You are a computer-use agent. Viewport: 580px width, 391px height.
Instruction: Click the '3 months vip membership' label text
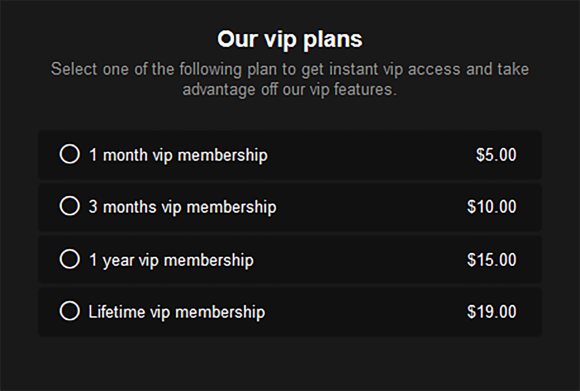[182, 207]
